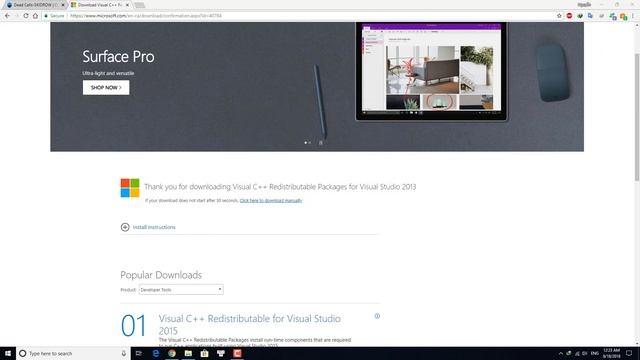
Task: Open the red adblock extension icon
Action: pos(569,16)
